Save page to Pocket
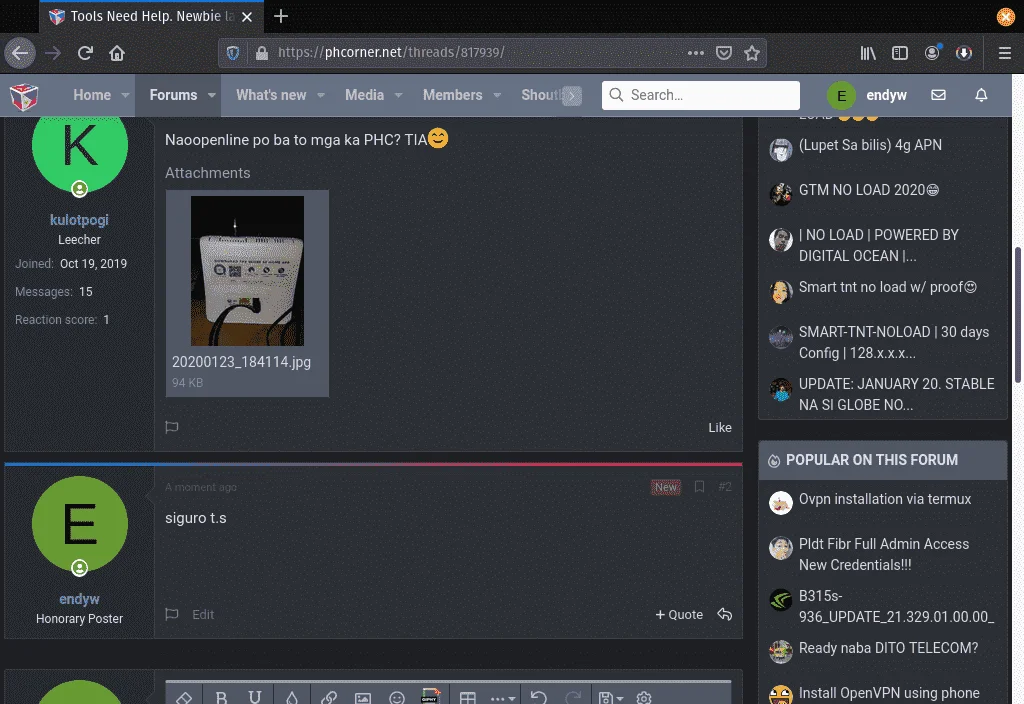The width and height of the screenshot is (1024, 704). pos(724,53)
